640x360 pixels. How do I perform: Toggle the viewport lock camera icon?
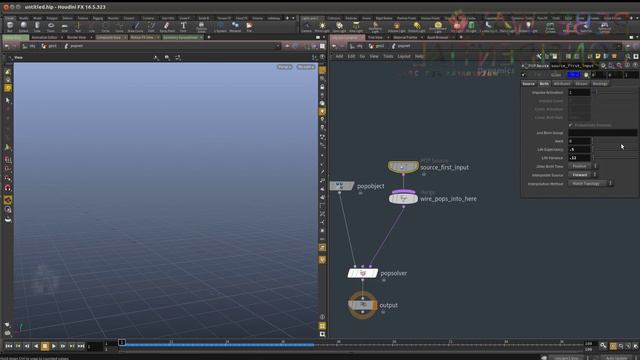coord(322,87)
